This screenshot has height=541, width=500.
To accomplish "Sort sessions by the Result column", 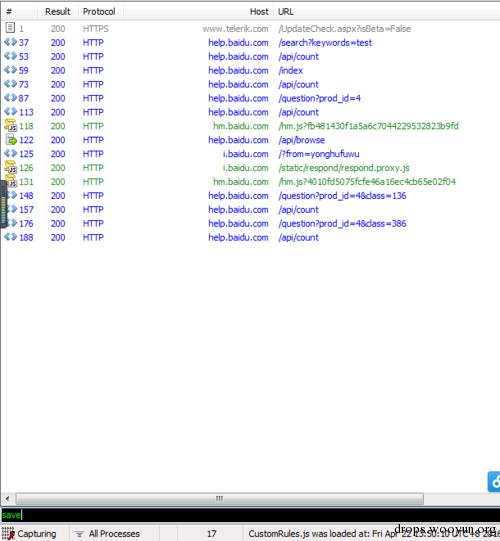I will pyautogui.click(x=57, y=11).
